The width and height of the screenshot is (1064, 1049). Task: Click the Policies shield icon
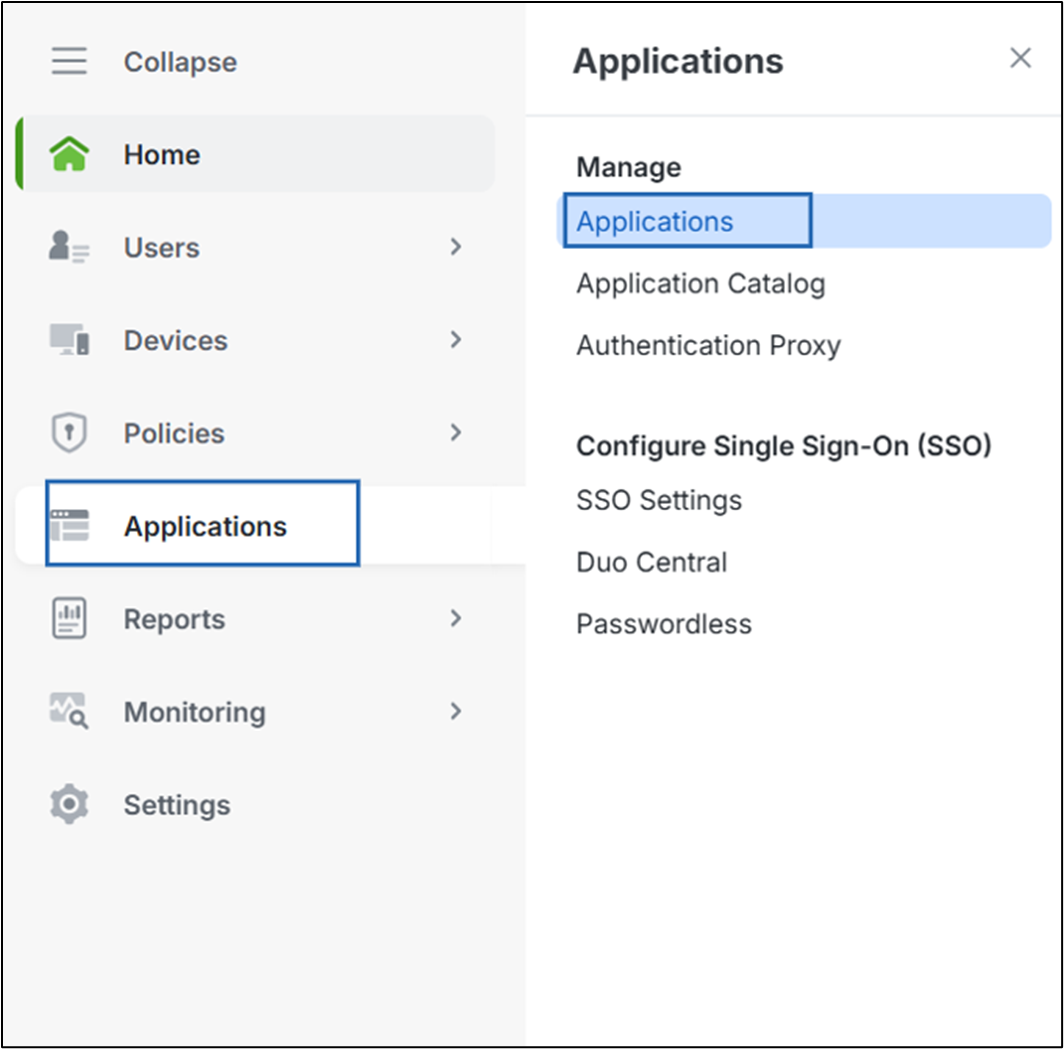tap(69, 432)
